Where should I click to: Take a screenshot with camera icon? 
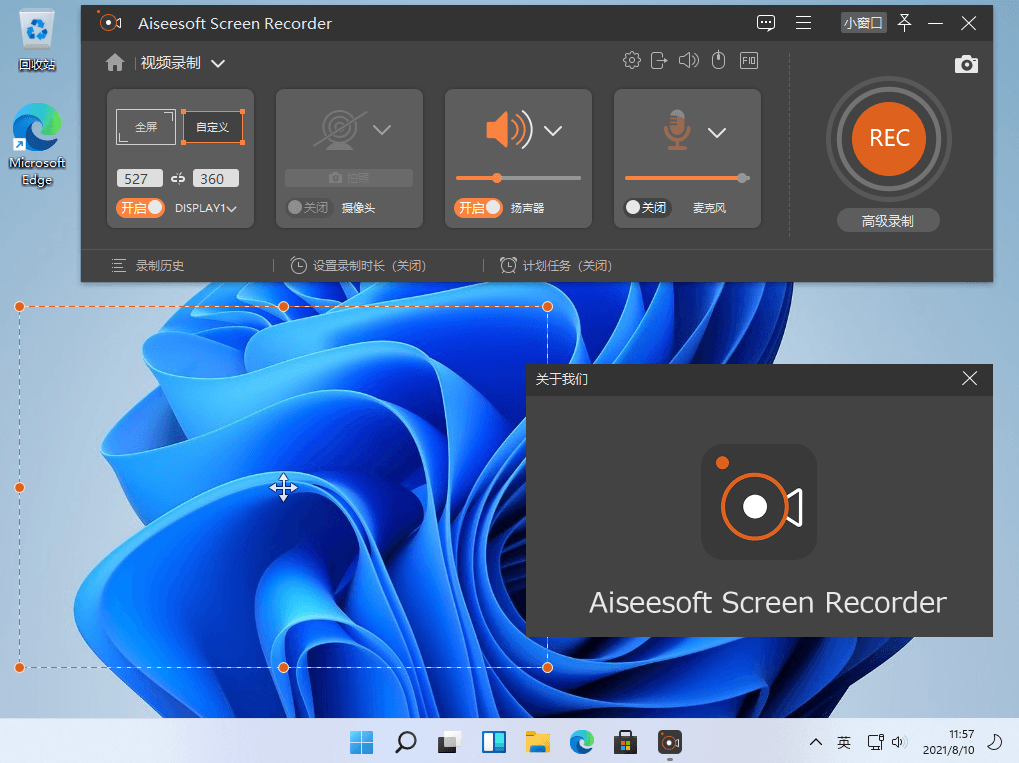coord(966,64)
